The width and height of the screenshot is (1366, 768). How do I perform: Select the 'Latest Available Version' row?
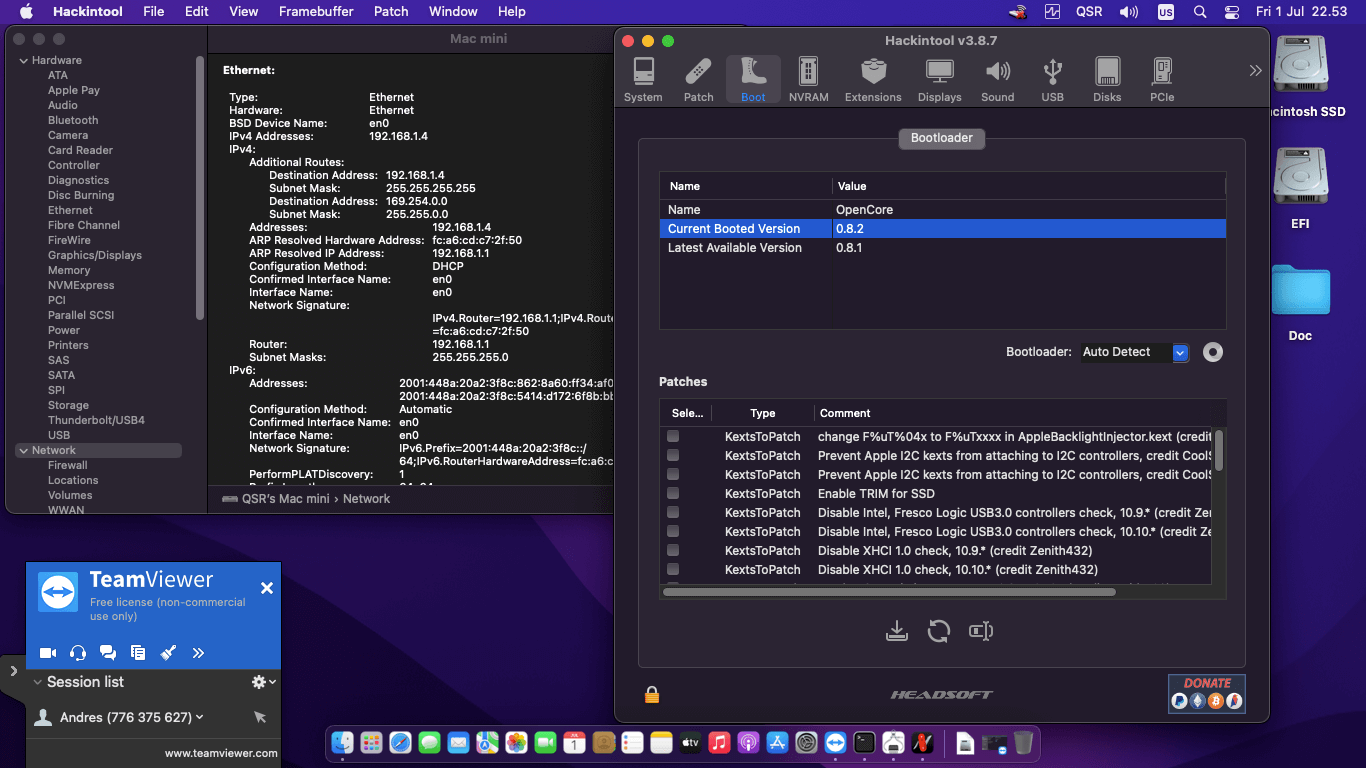(x=942, y=248)
